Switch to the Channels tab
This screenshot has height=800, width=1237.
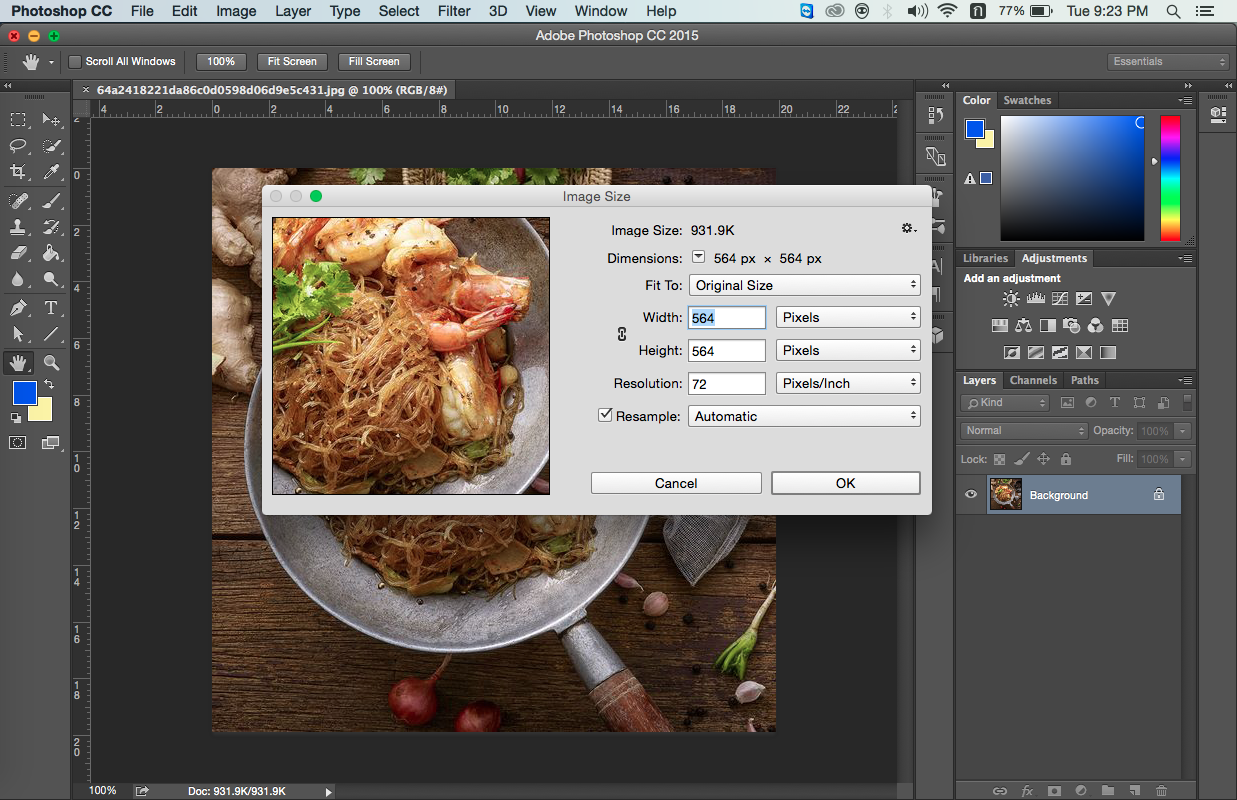click(1033, 380)
